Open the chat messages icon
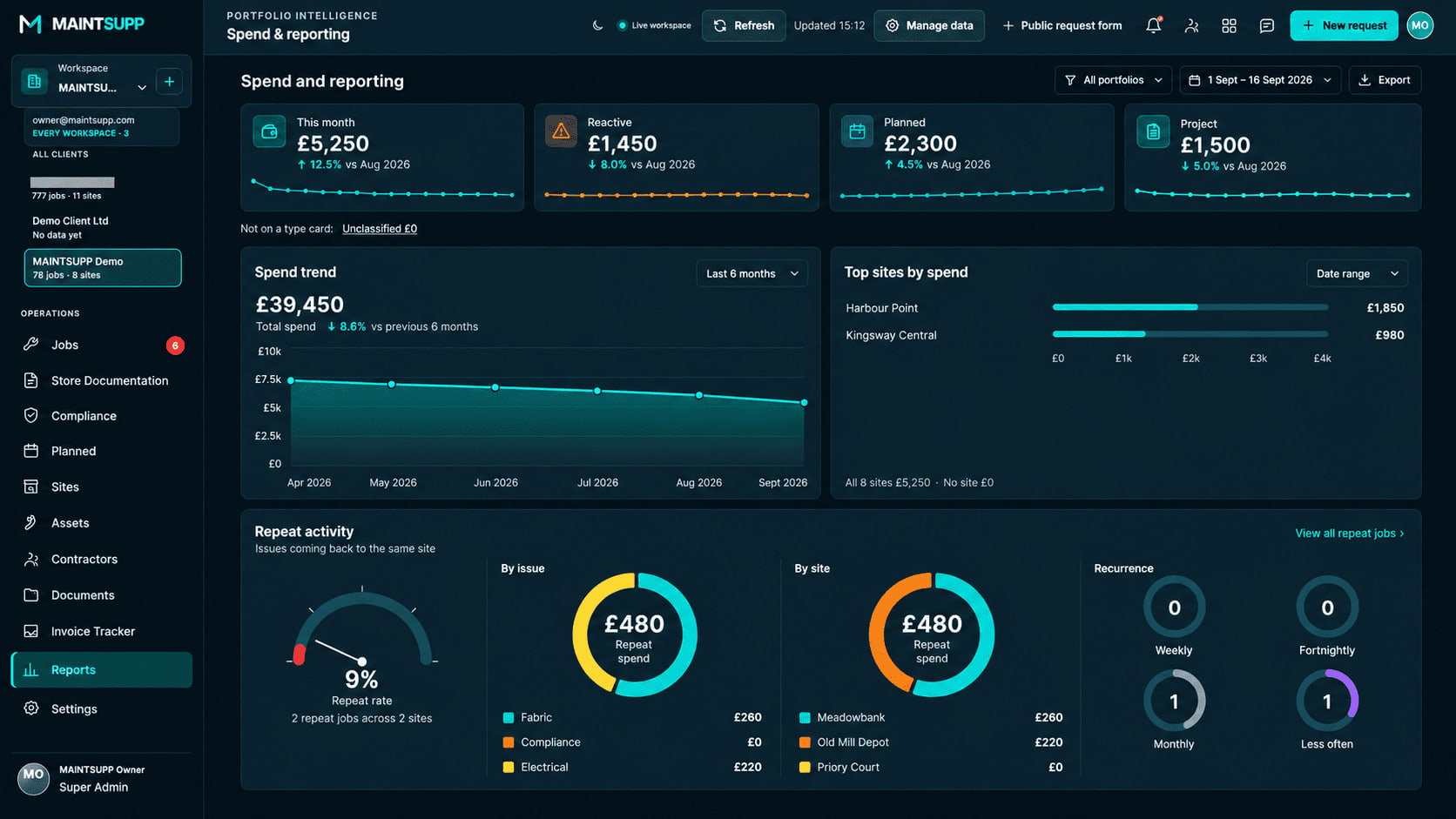1456x819 pixels. pyautogui.click(x=1267, y=26)
